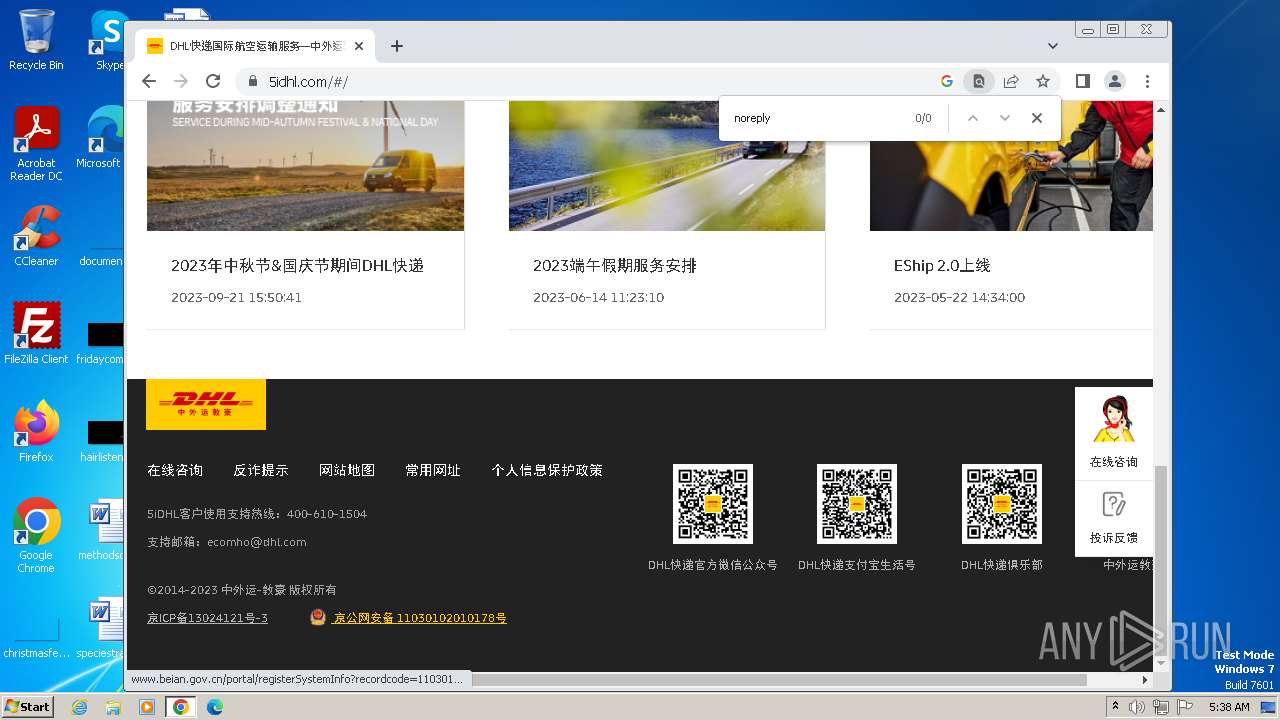Show hidden tray icons arrow

point(1115,707)
